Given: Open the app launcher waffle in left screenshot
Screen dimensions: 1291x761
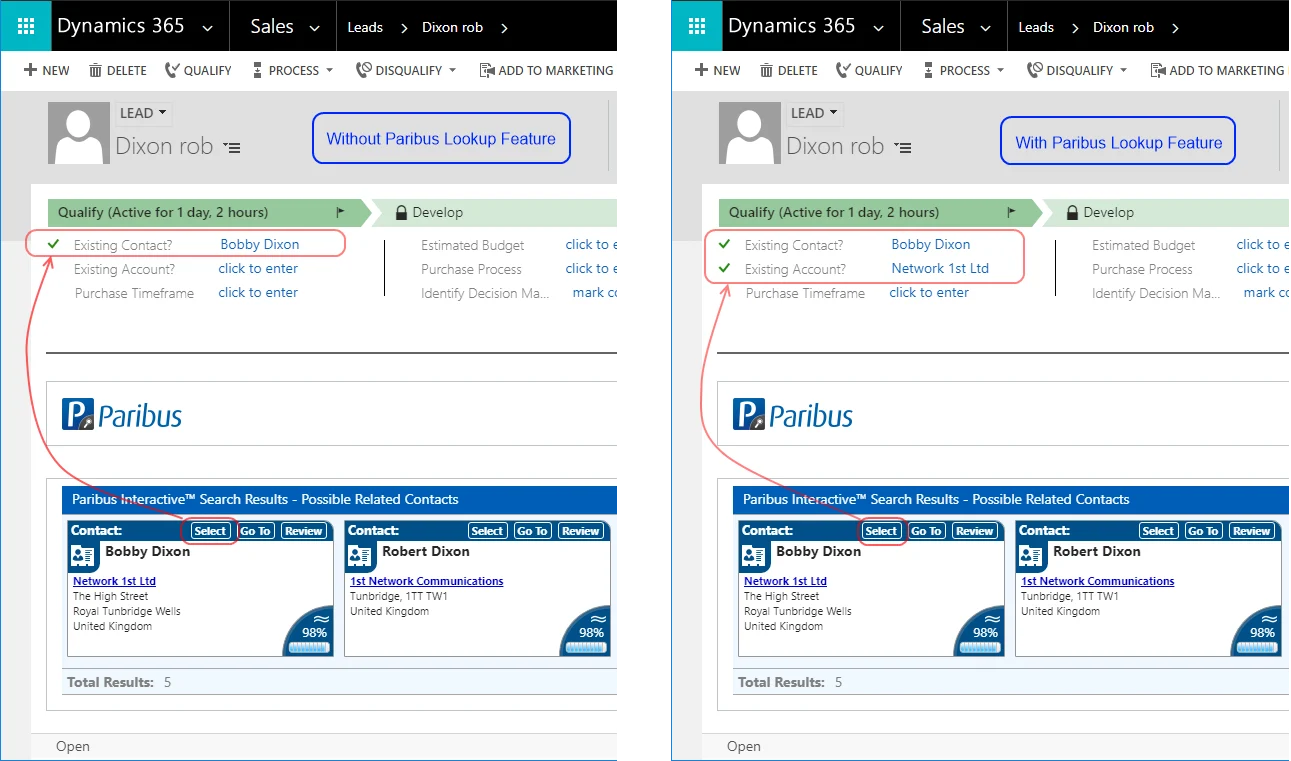Looking at the screenshot, I should point(26,27).
